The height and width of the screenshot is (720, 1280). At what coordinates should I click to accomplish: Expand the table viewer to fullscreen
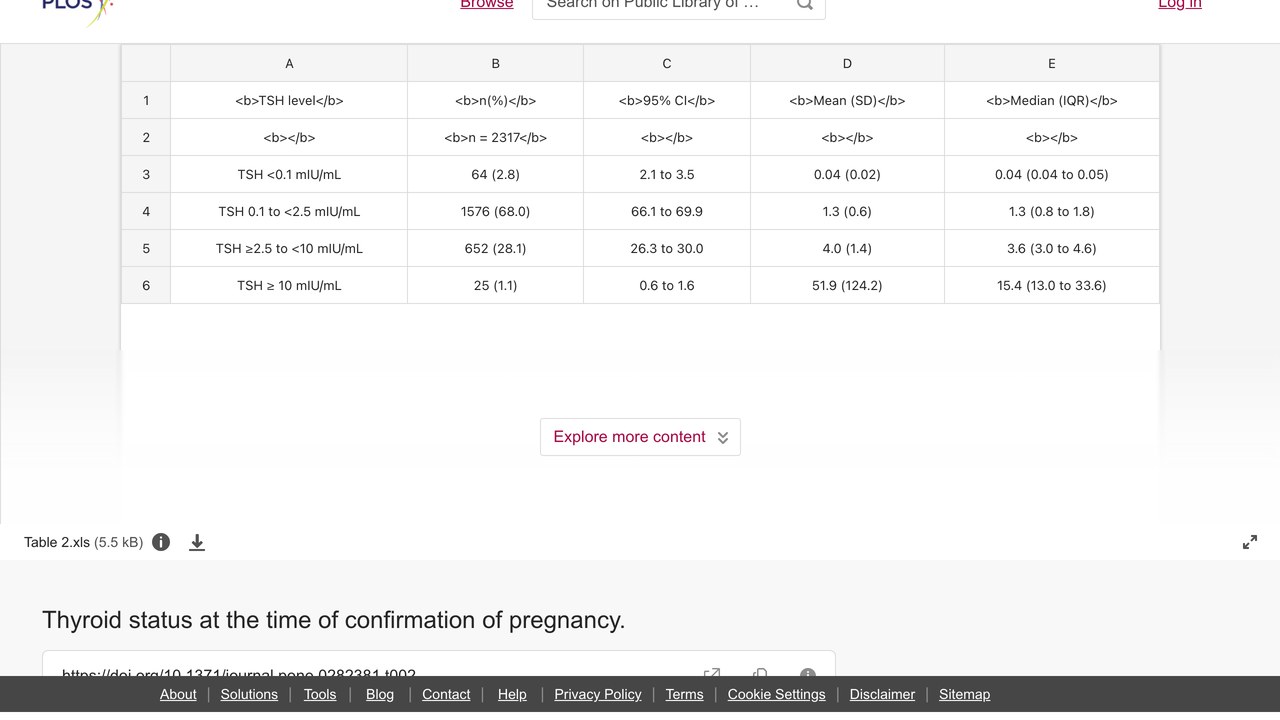(x=1250, y=542)
